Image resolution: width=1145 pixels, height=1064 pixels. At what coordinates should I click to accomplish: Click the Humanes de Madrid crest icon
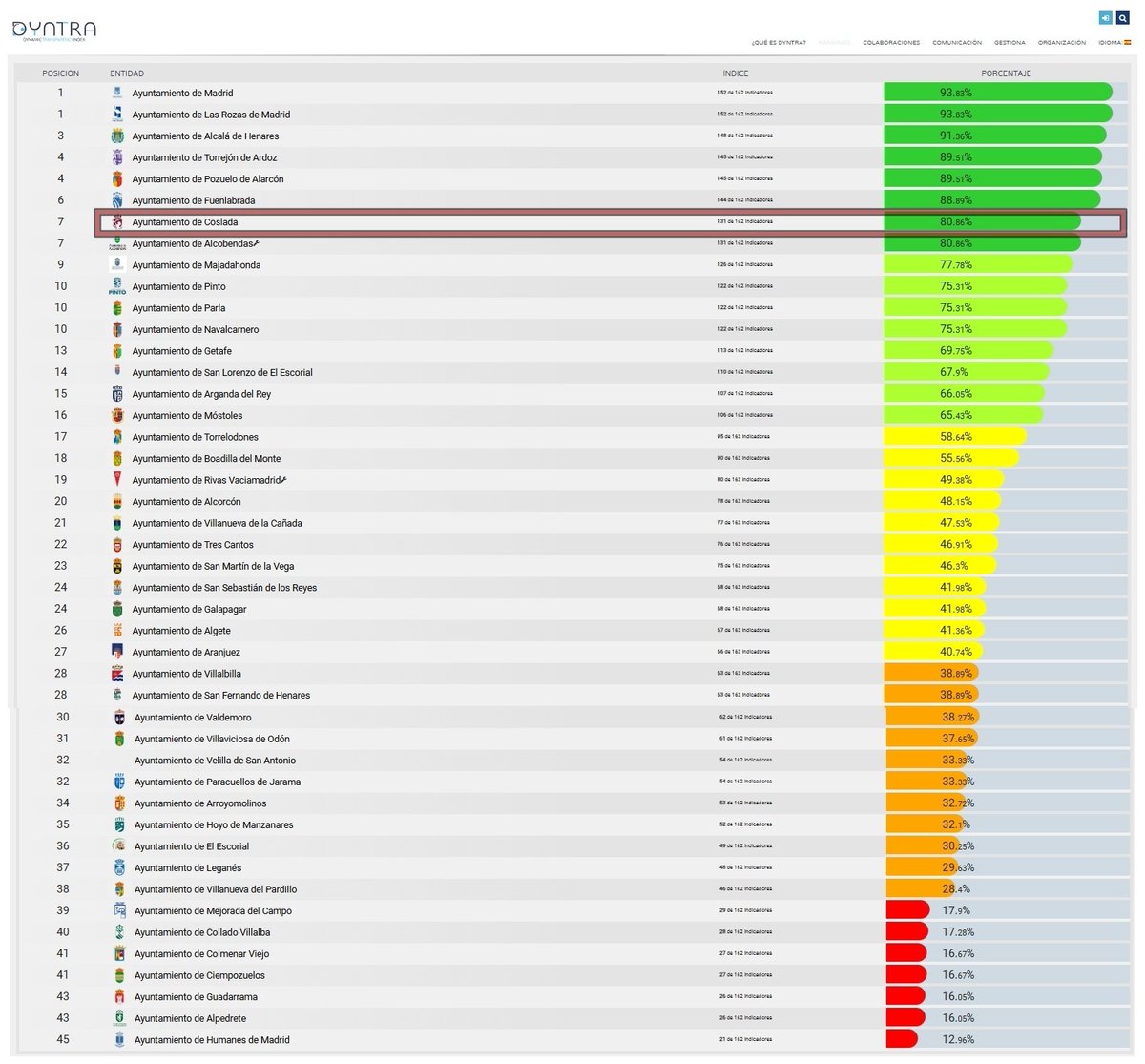[119, 1040]
